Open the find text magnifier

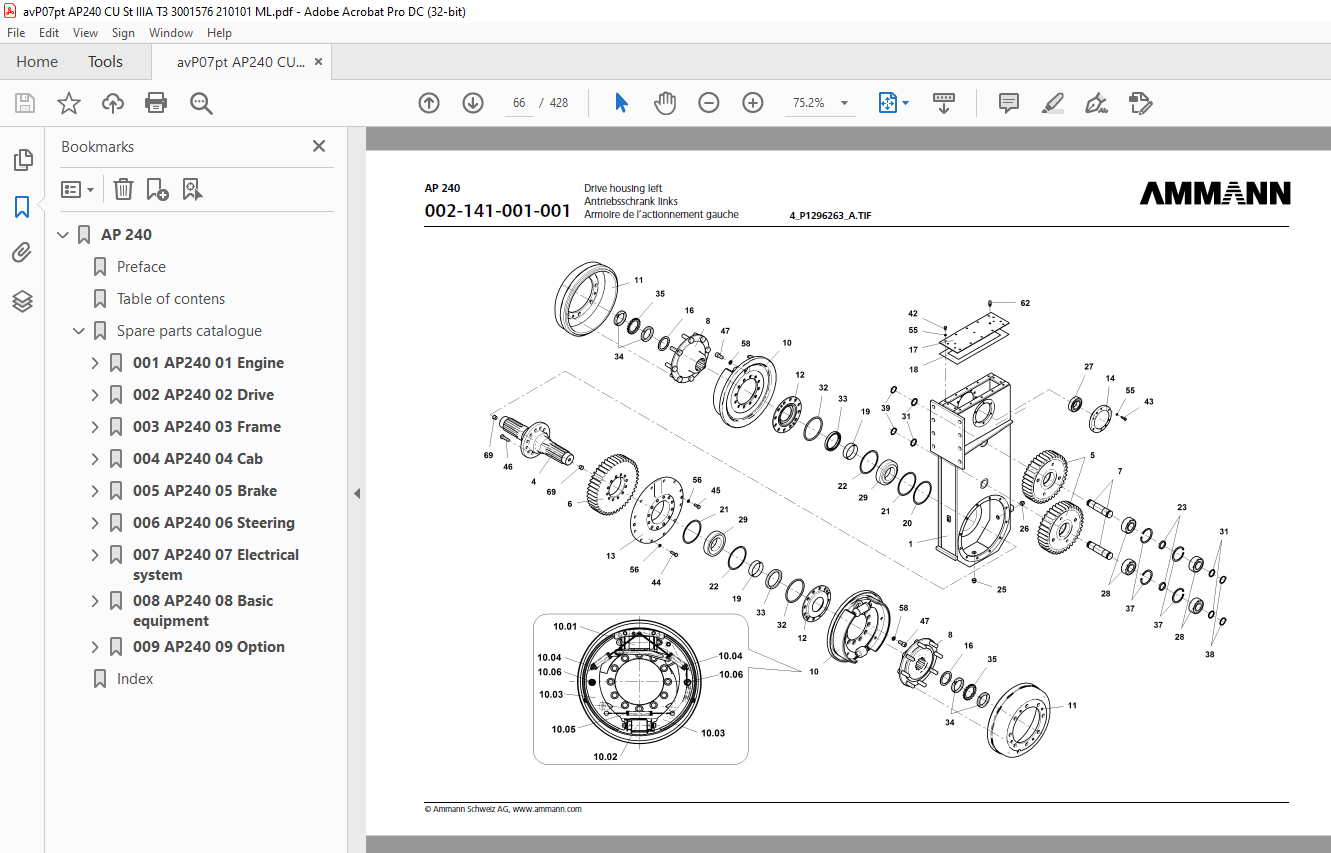(x=201, y=103)
